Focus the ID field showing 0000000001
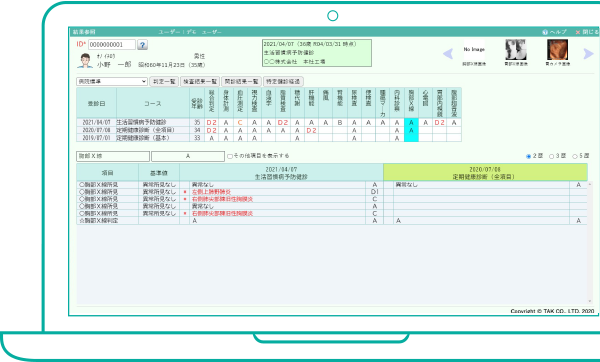This screenshot has width=600, height=362. [x=112, y=45]
